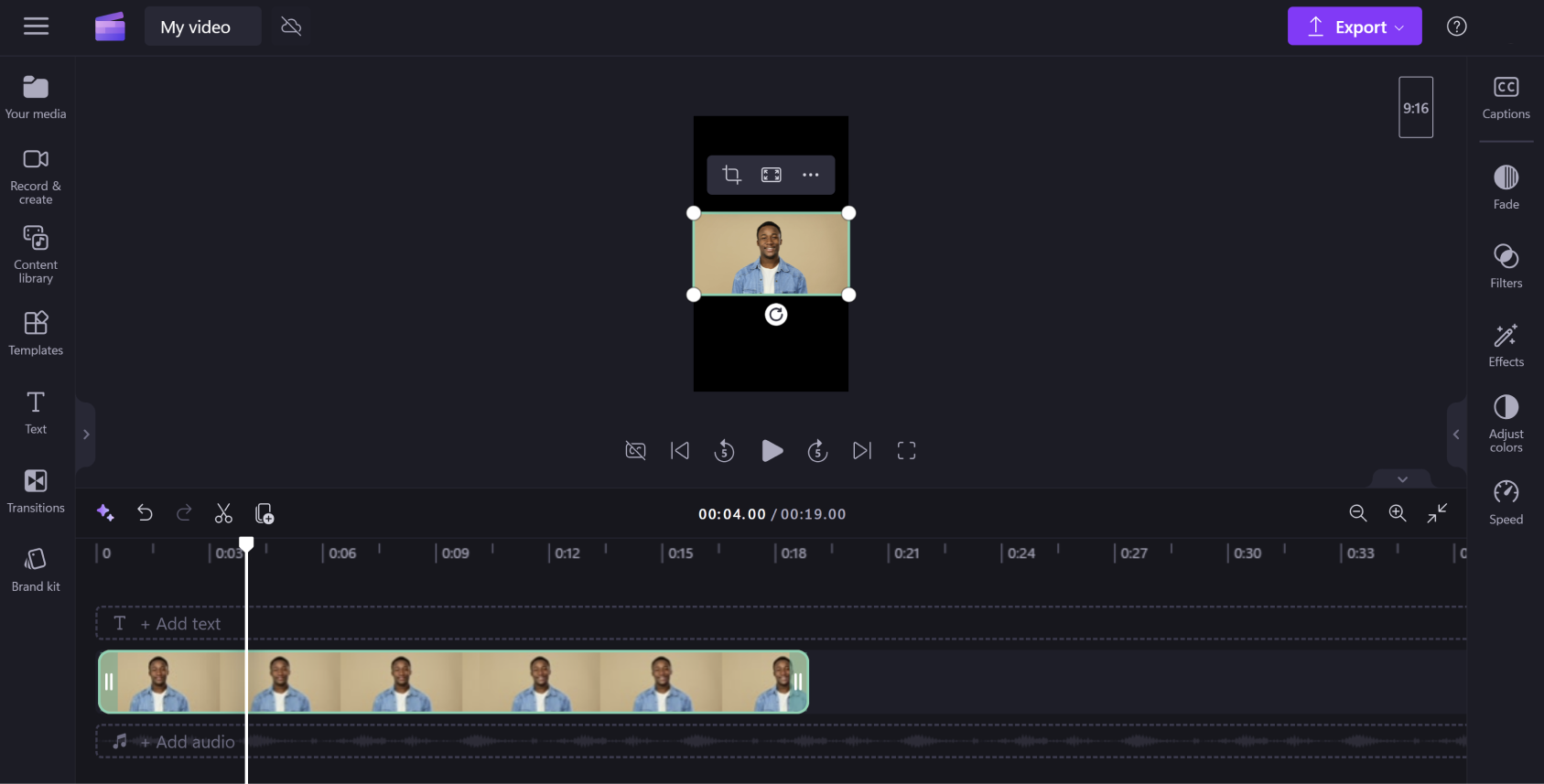Open the hamburger main menu

tap(37, 27)
